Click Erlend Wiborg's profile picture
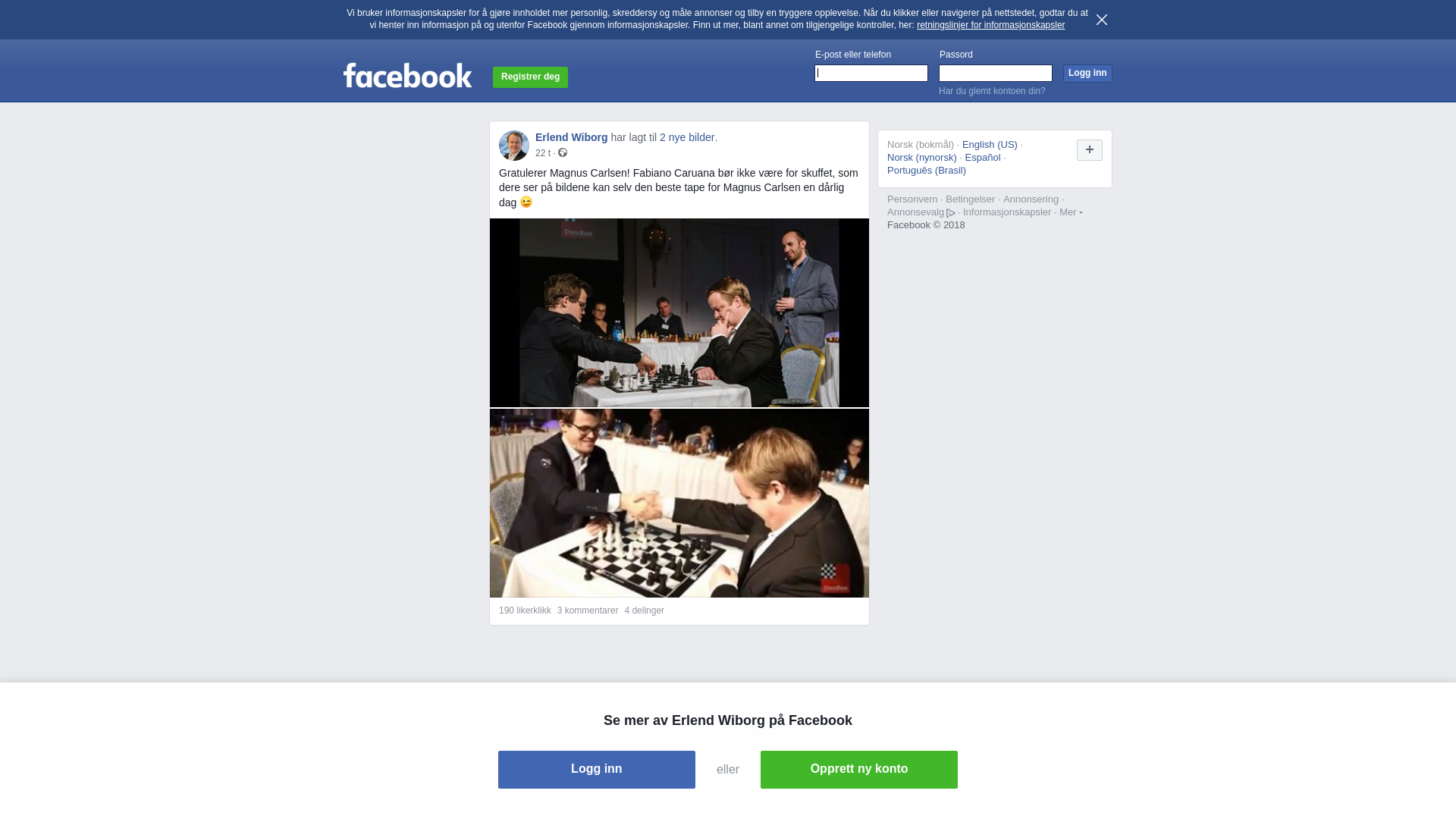The image size is (1456, 819). 514,146
